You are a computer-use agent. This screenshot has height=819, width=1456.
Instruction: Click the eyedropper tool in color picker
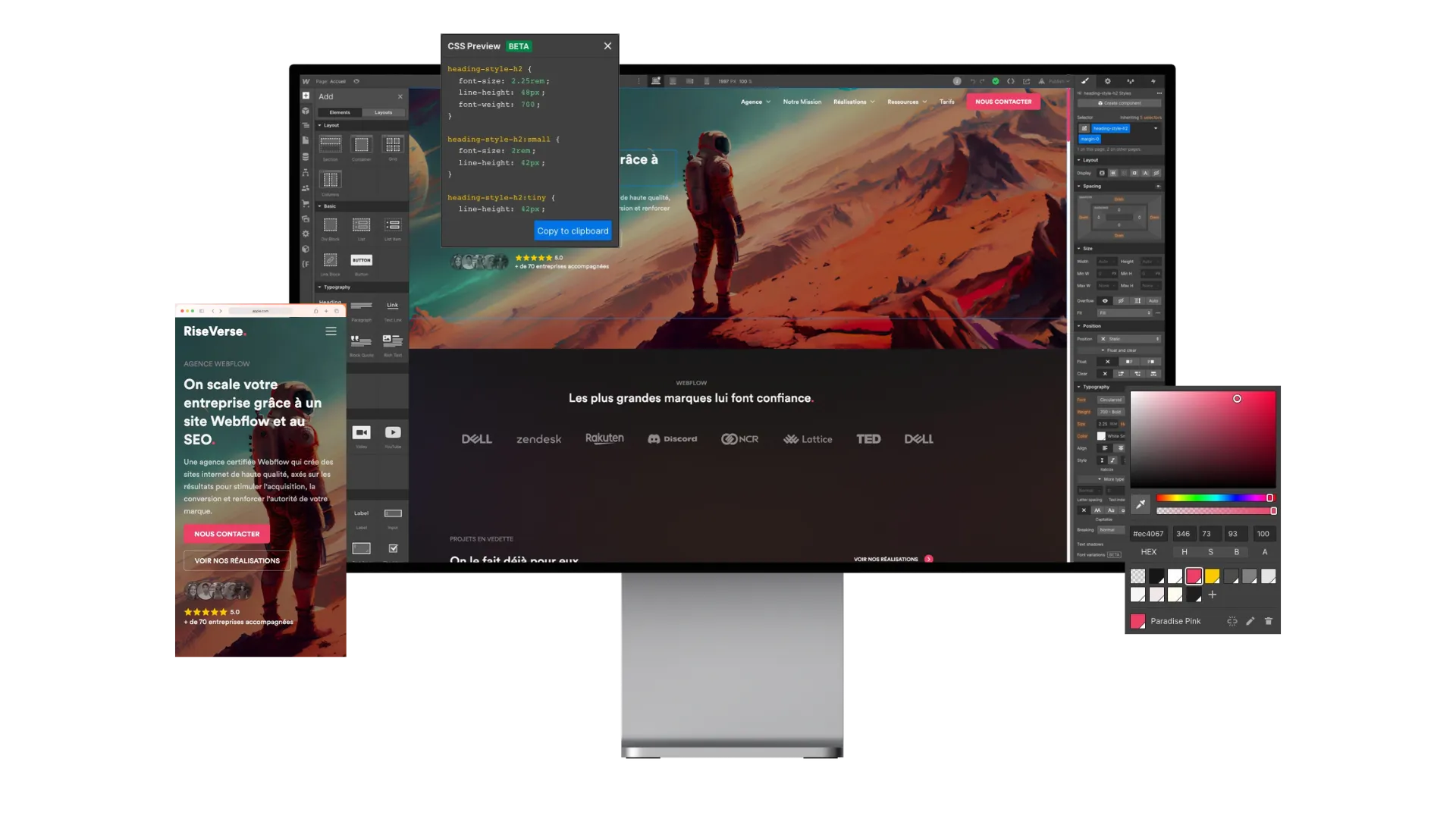point(1141,504)
